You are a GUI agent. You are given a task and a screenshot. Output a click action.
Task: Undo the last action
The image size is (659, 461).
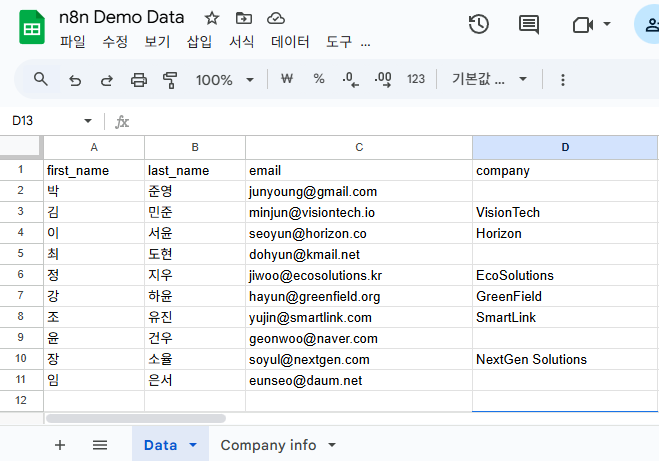(x=75, y=80)
